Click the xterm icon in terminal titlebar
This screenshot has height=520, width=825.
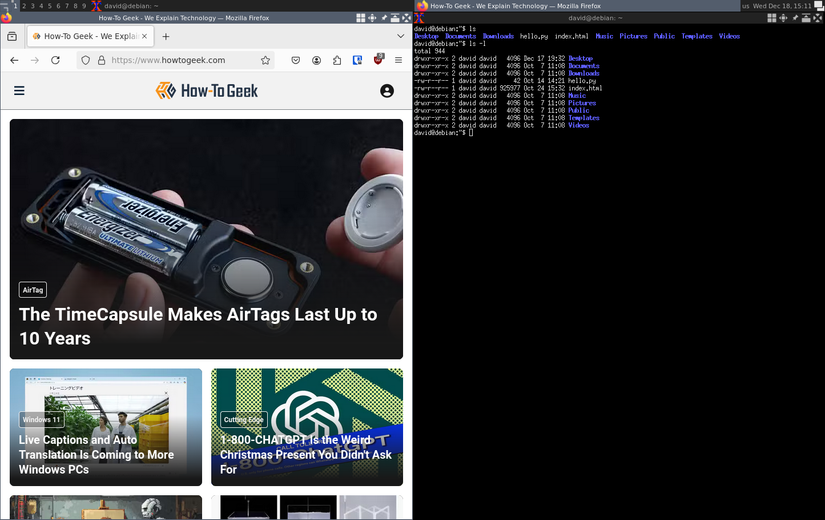(419, 18)
